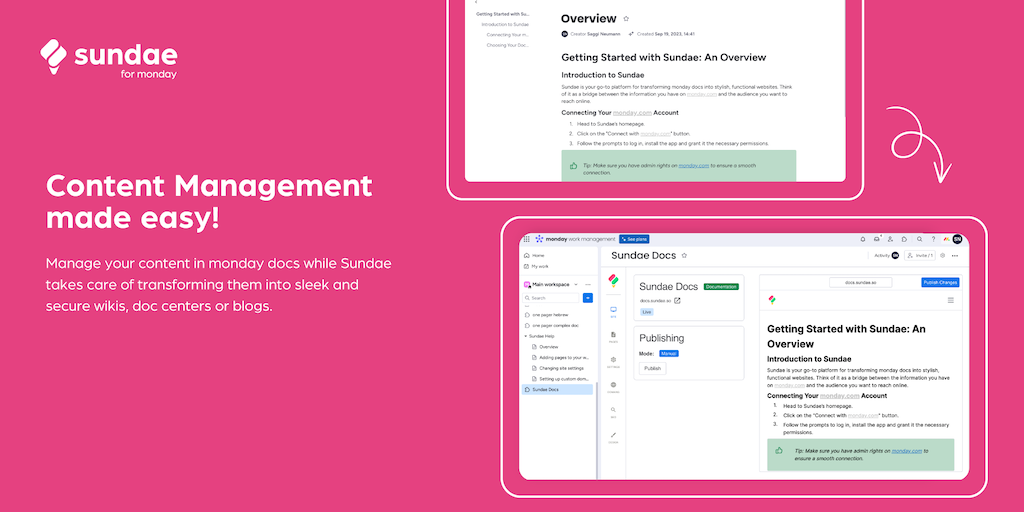Open the Domains globe icon
1024x512 pixels.
click(x=613, y=387)
